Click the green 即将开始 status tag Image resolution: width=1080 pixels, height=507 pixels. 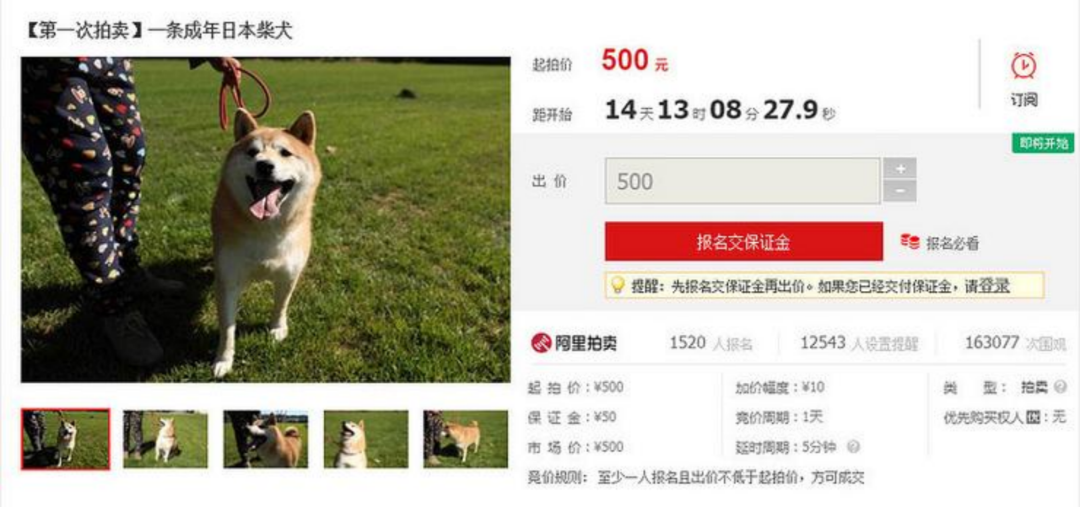click(x=1043, y=143)
